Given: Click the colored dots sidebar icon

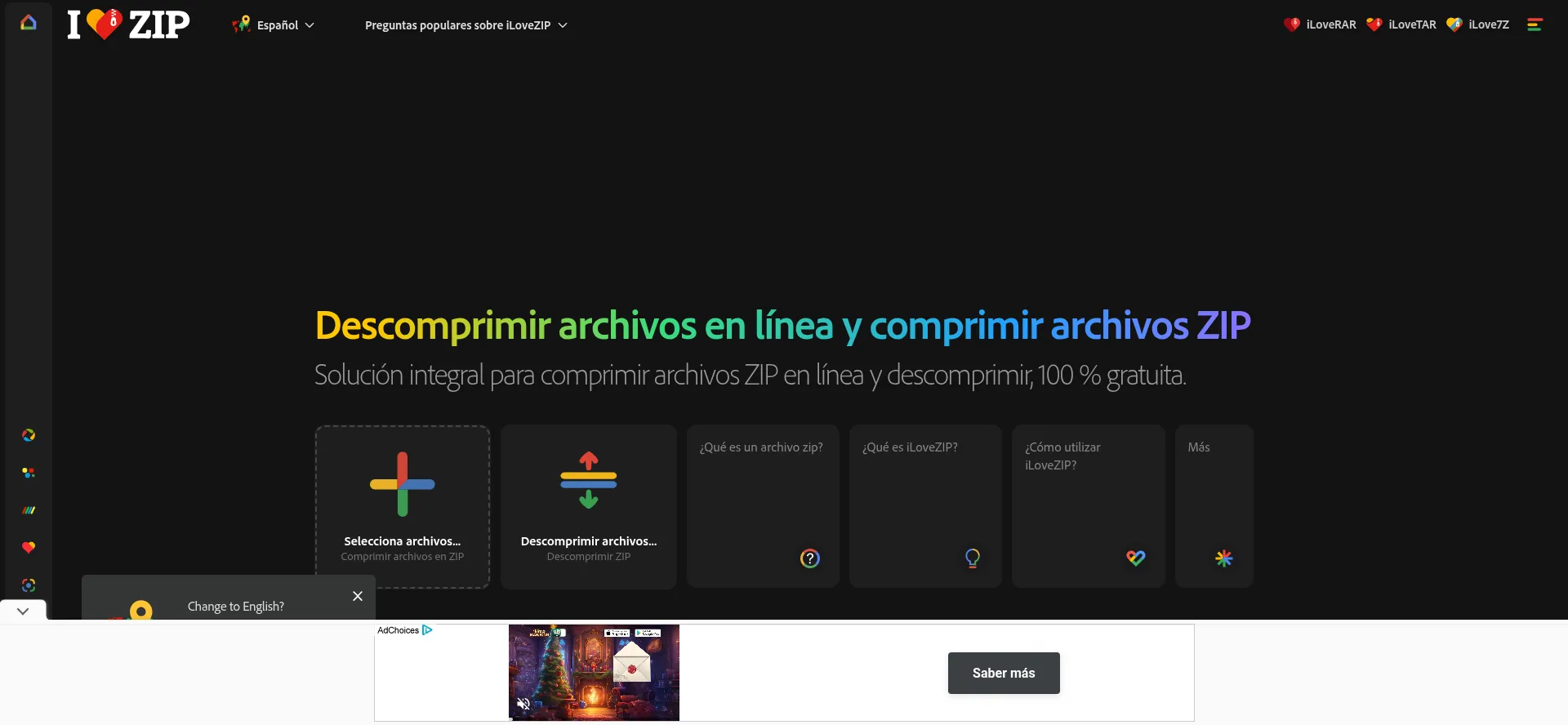Looking at the screenshot, I should (29, 473).
